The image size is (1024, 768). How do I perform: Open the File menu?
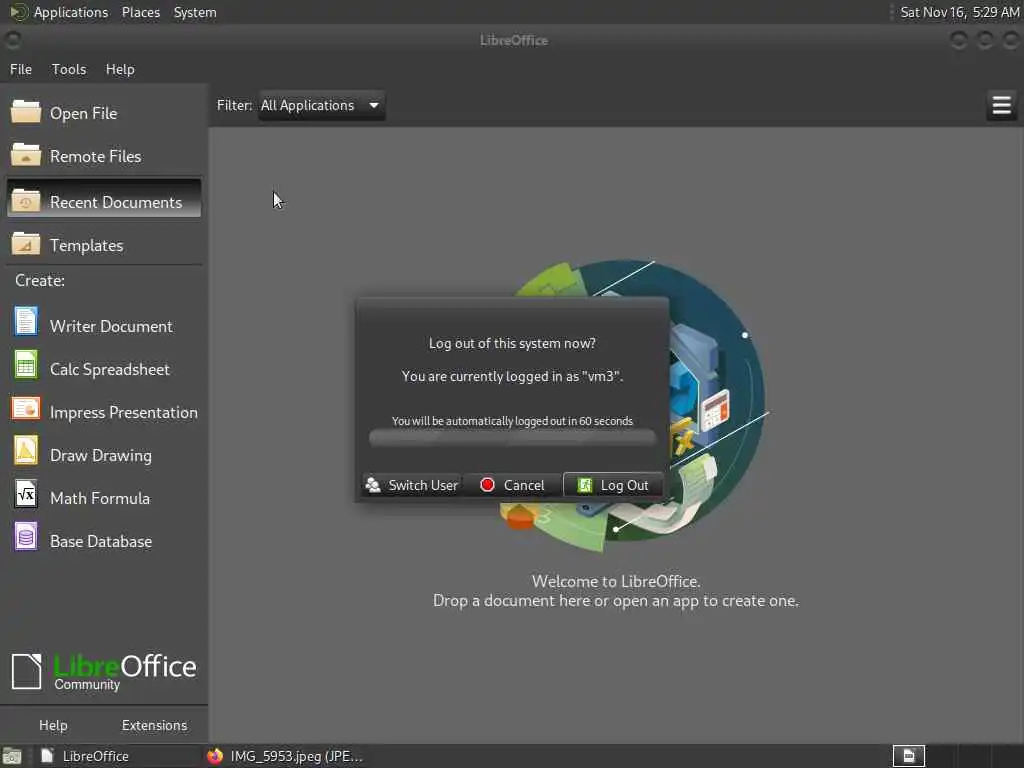pyautogui.click(x=21, y=69)
